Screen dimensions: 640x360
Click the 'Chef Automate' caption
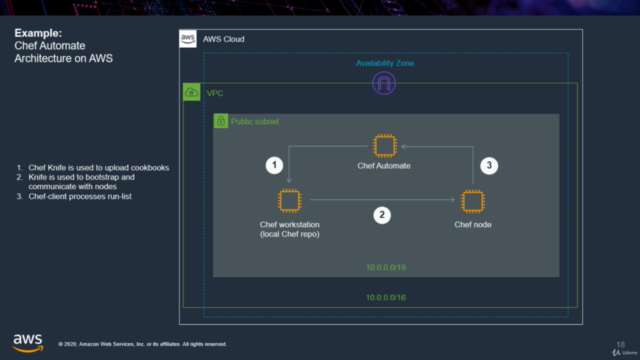pos(384,166)
